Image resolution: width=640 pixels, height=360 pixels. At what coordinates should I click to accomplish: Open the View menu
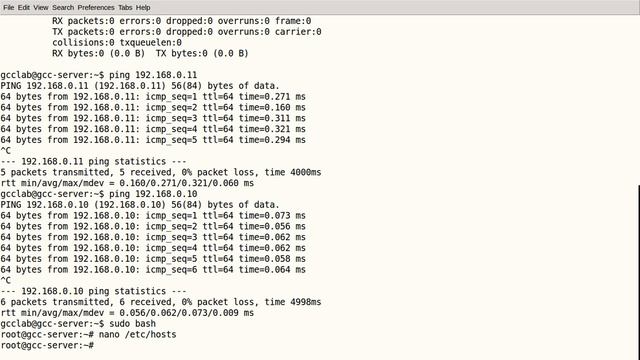tap(41, 7)
